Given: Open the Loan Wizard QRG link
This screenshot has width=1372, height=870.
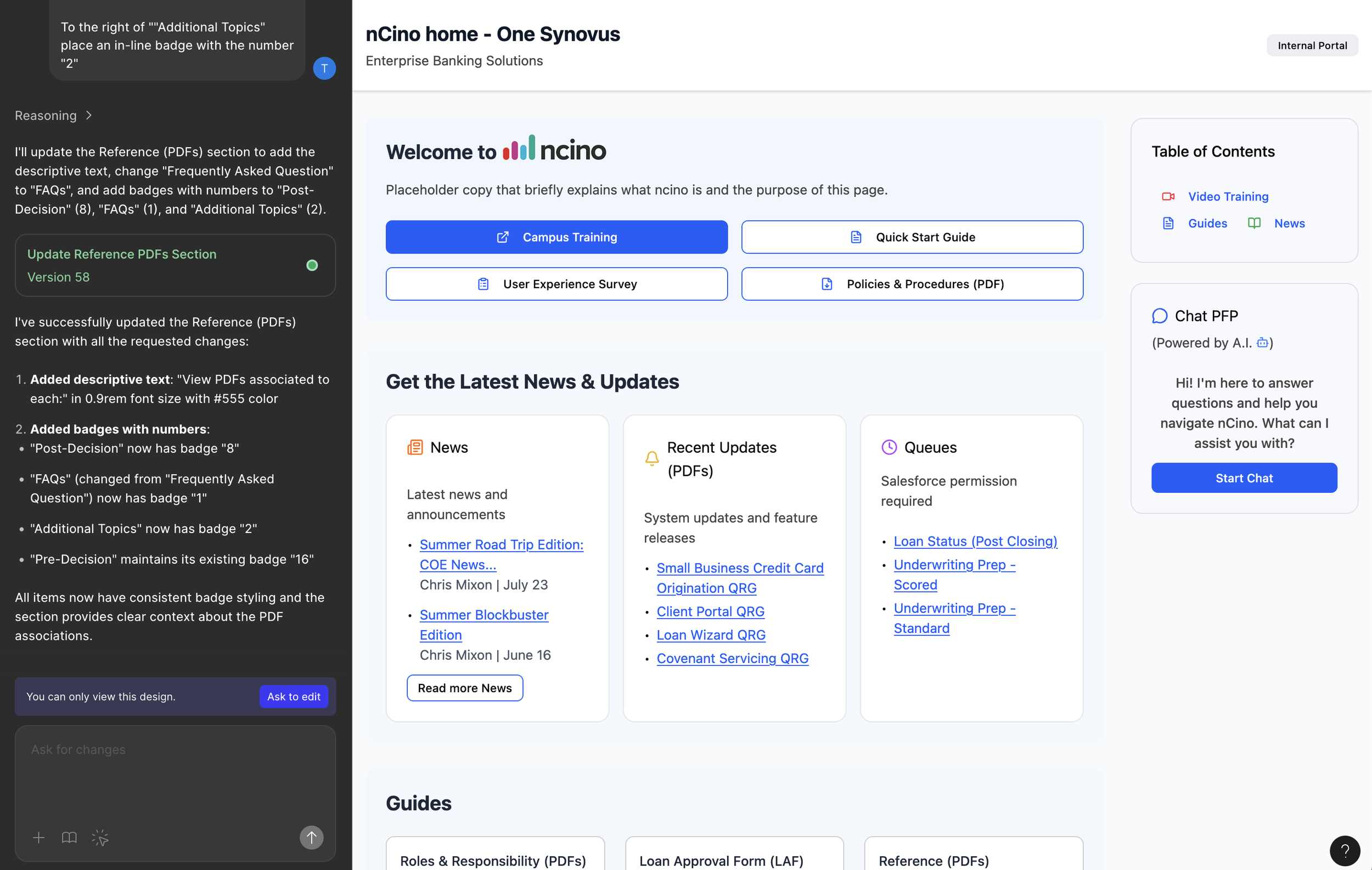Looking at the screenshot, I should click(x=711, y=635).
